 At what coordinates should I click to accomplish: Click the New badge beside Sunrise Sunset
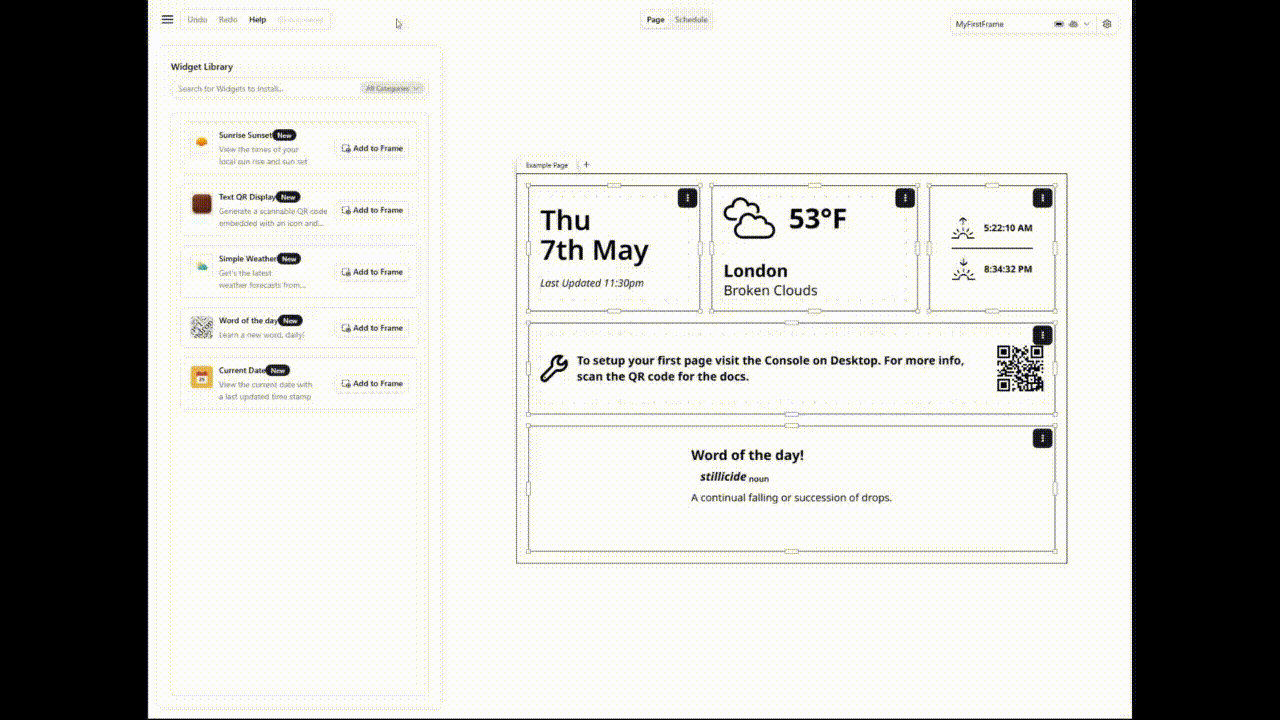(285, 135)
